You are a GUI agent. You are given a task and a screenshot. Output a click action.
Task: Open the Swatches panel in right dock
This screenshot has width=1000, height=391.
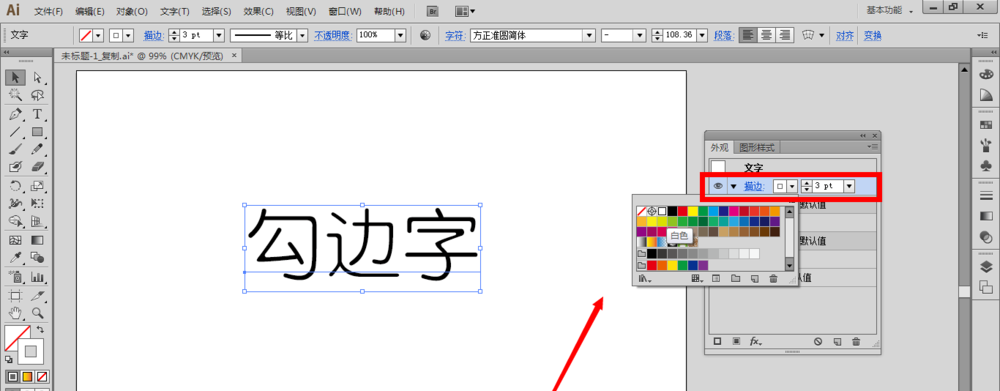coord(986,125)
